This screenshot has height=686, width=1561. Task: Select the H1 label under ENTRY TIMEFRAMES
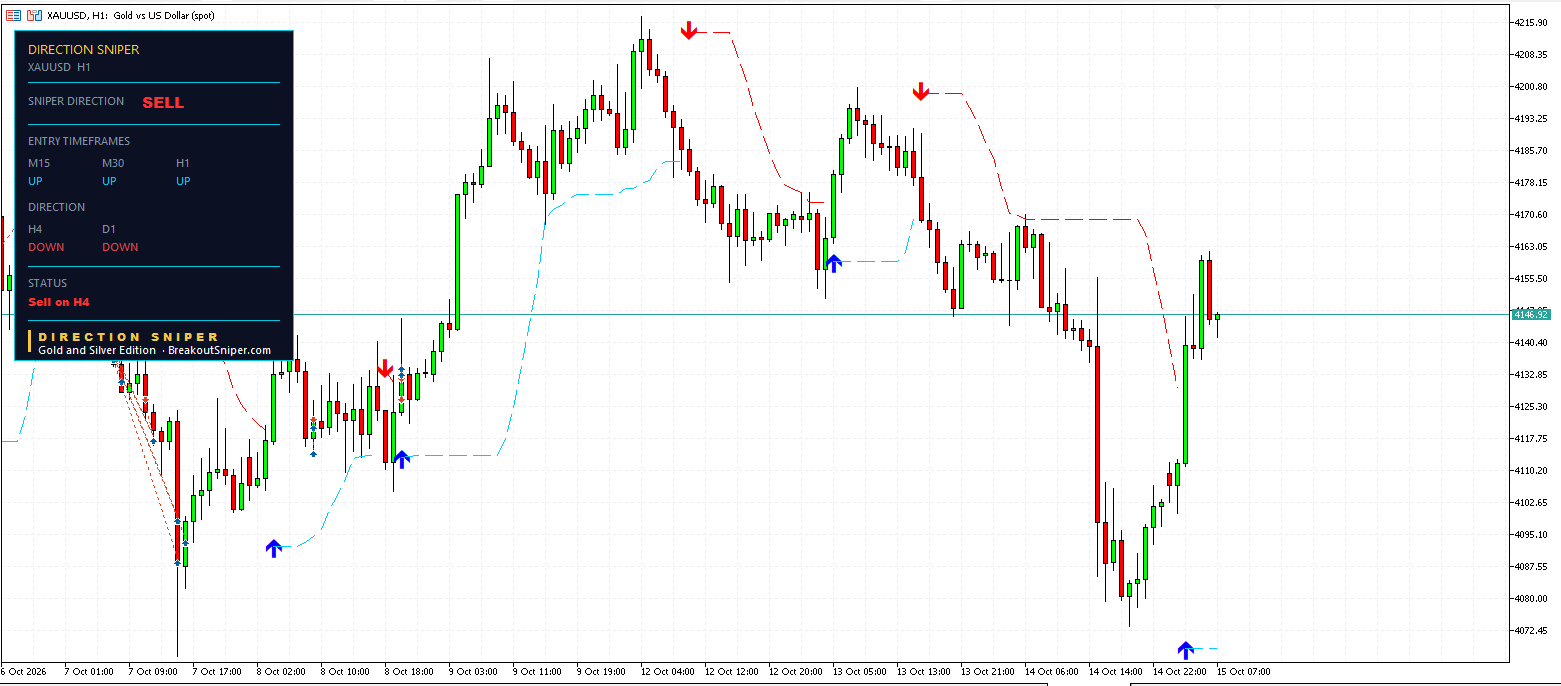pyautogui.click(x=183, y=163)
